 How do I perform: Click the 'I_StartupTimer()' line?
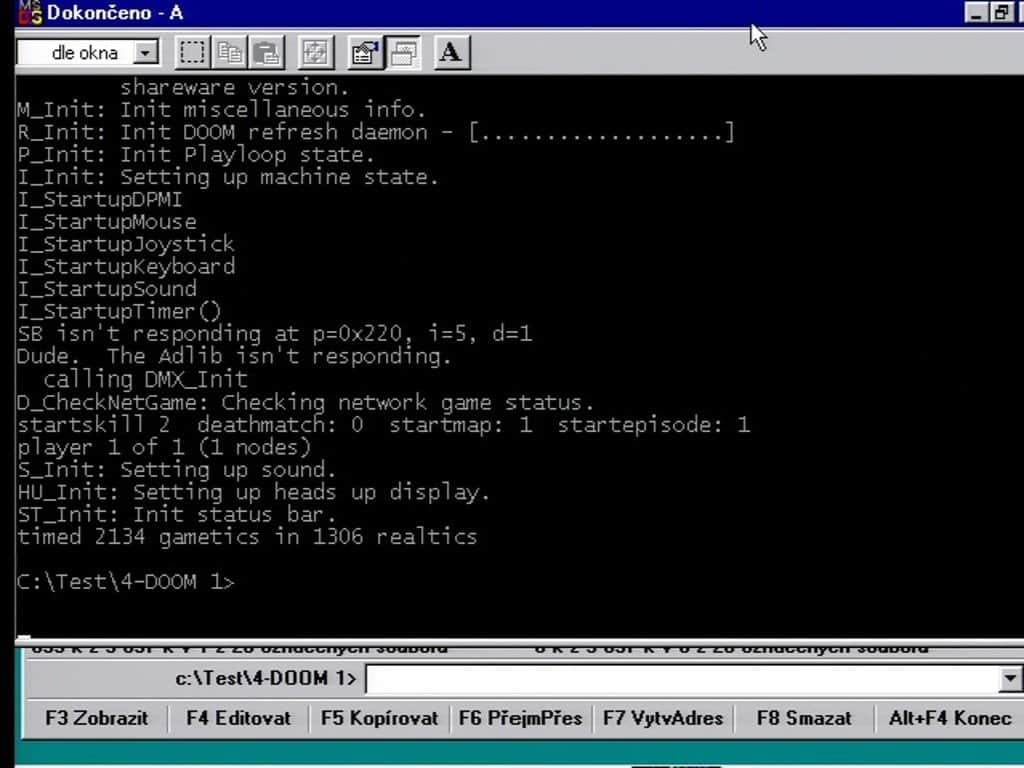point(120,311)
